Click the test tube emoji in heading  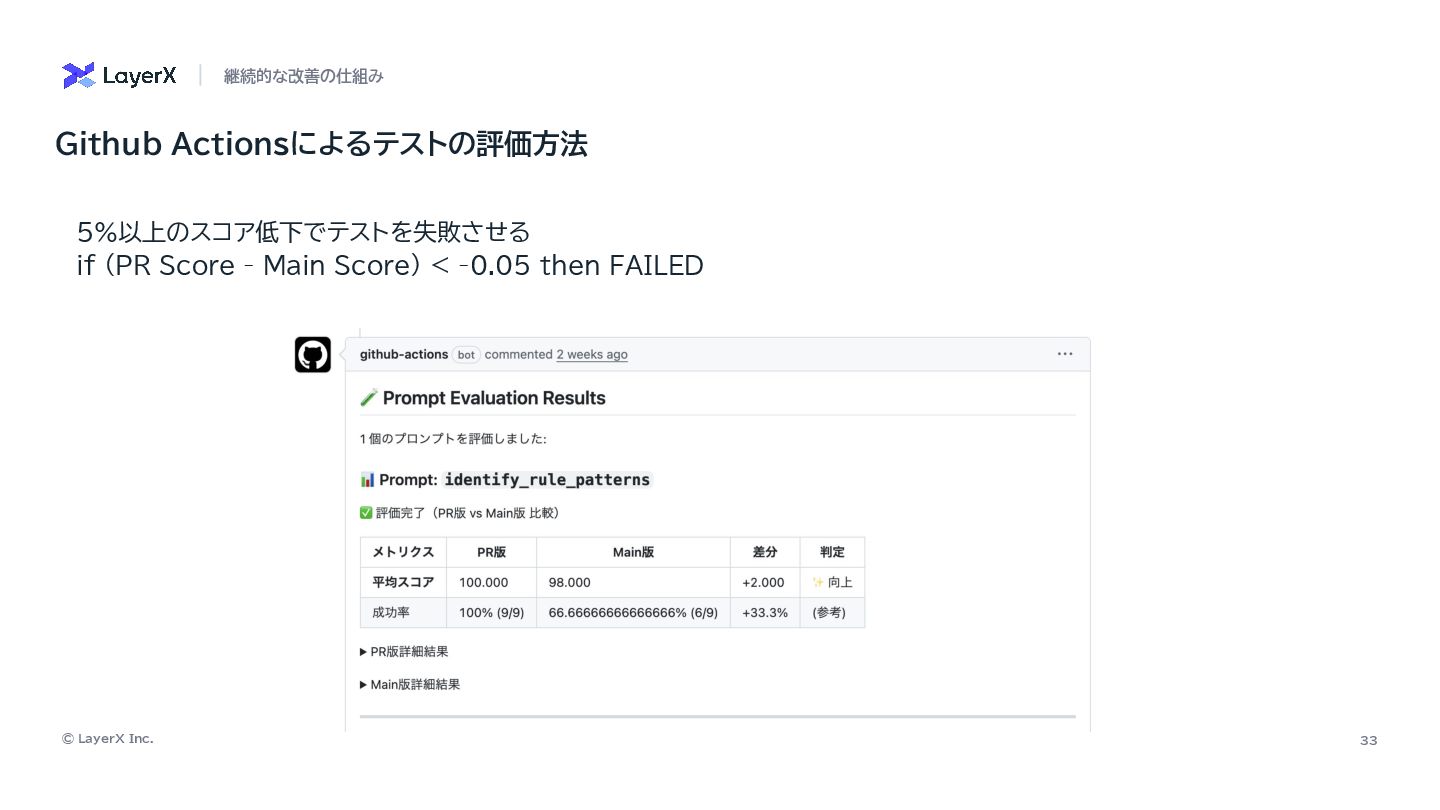coord(368,398)
